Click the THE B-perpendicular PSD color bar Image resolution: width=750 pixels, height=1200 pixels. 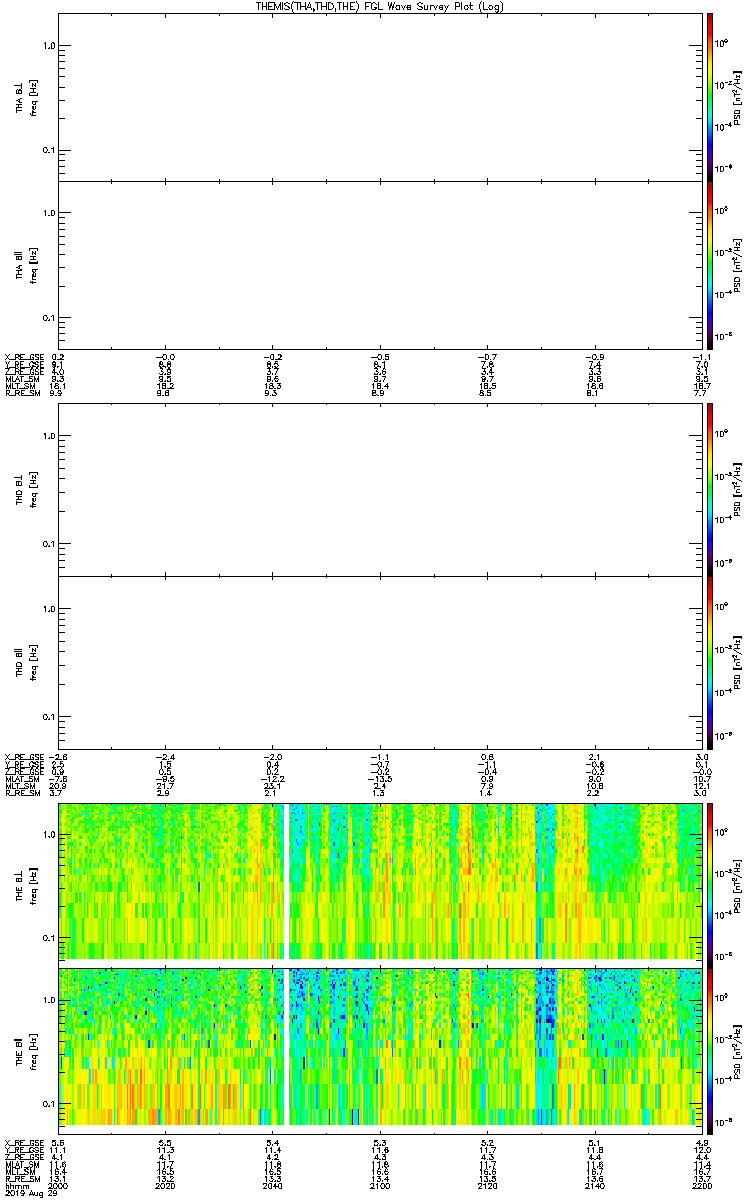(x=710, y=884)
